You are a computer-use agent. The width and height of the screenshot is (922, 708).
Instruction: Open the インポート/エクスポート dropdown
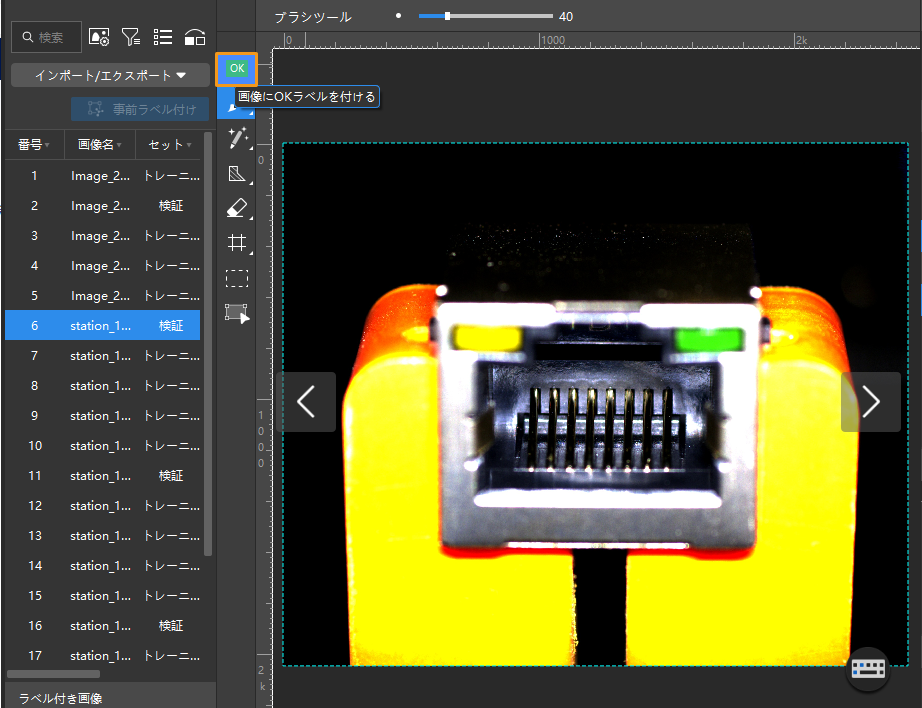coord(111,75)
